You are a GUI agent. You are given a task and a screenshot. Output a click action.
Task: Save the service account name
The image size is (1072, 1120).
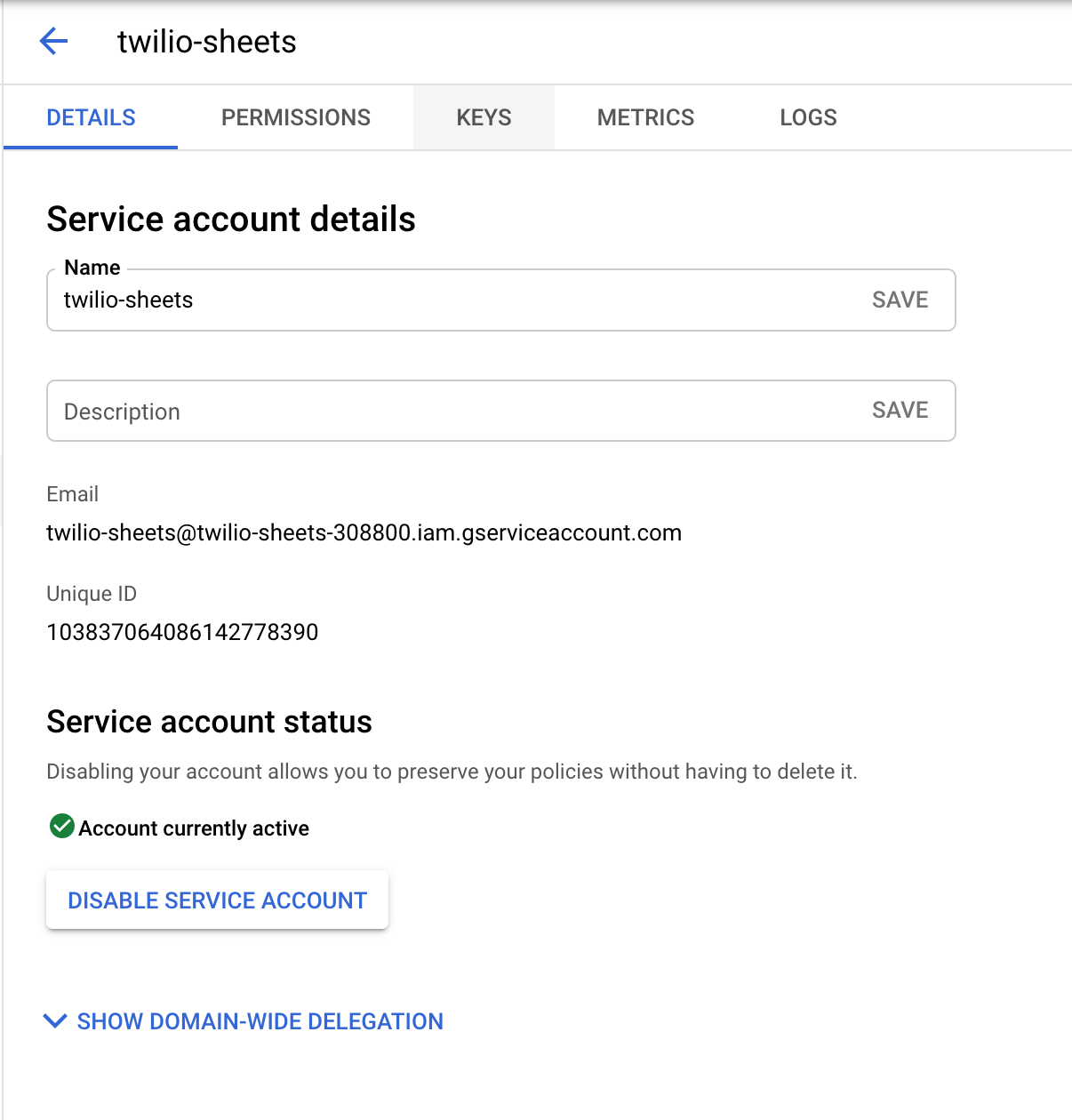[x=900, y=300]
